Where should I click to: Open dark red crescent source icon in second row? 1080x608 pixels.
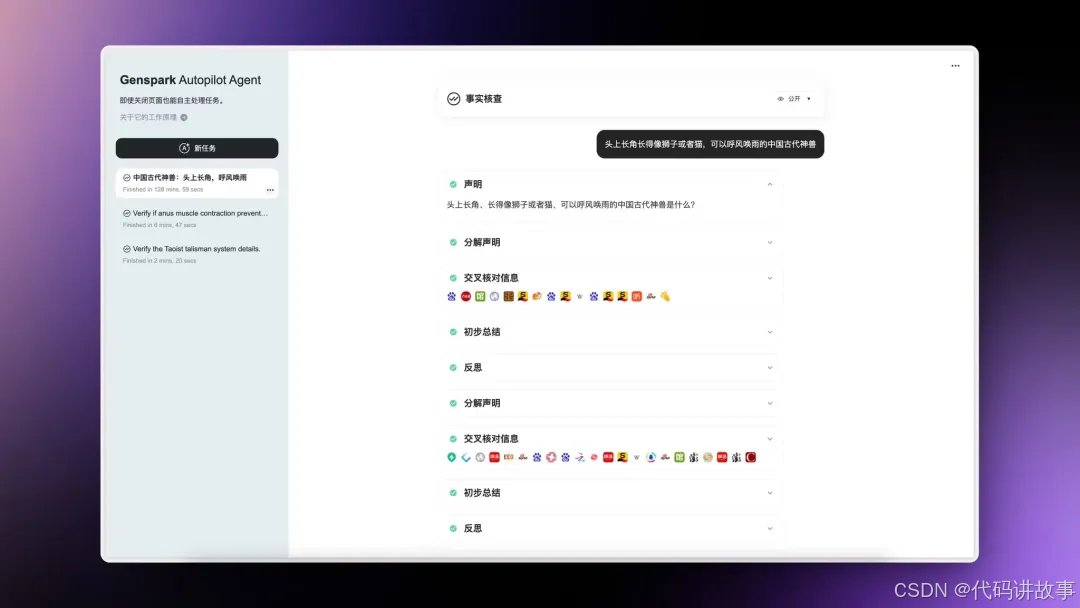point(751,457)
